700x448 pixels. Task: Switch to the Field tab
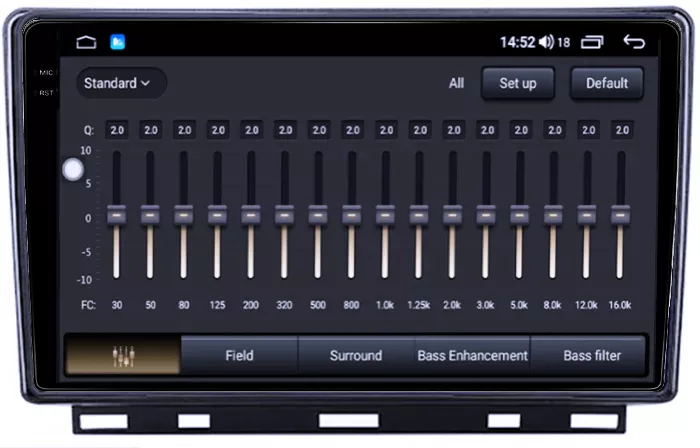239,356
